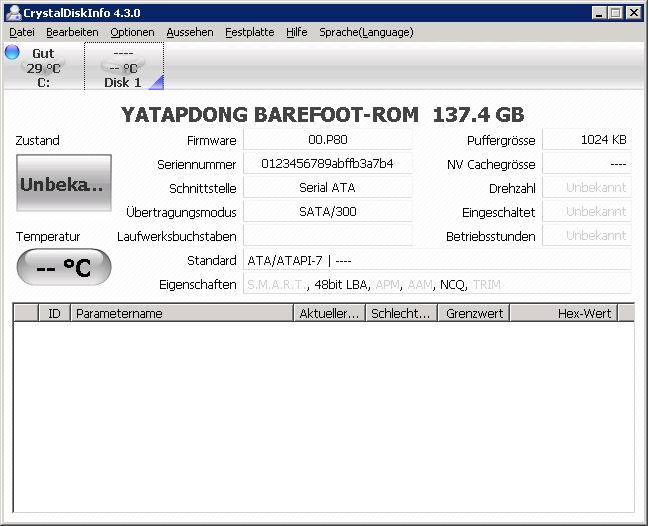Close the CrystalDiskInfo window
The width and height of the screenshot is (648, 526).
point(634,13)
